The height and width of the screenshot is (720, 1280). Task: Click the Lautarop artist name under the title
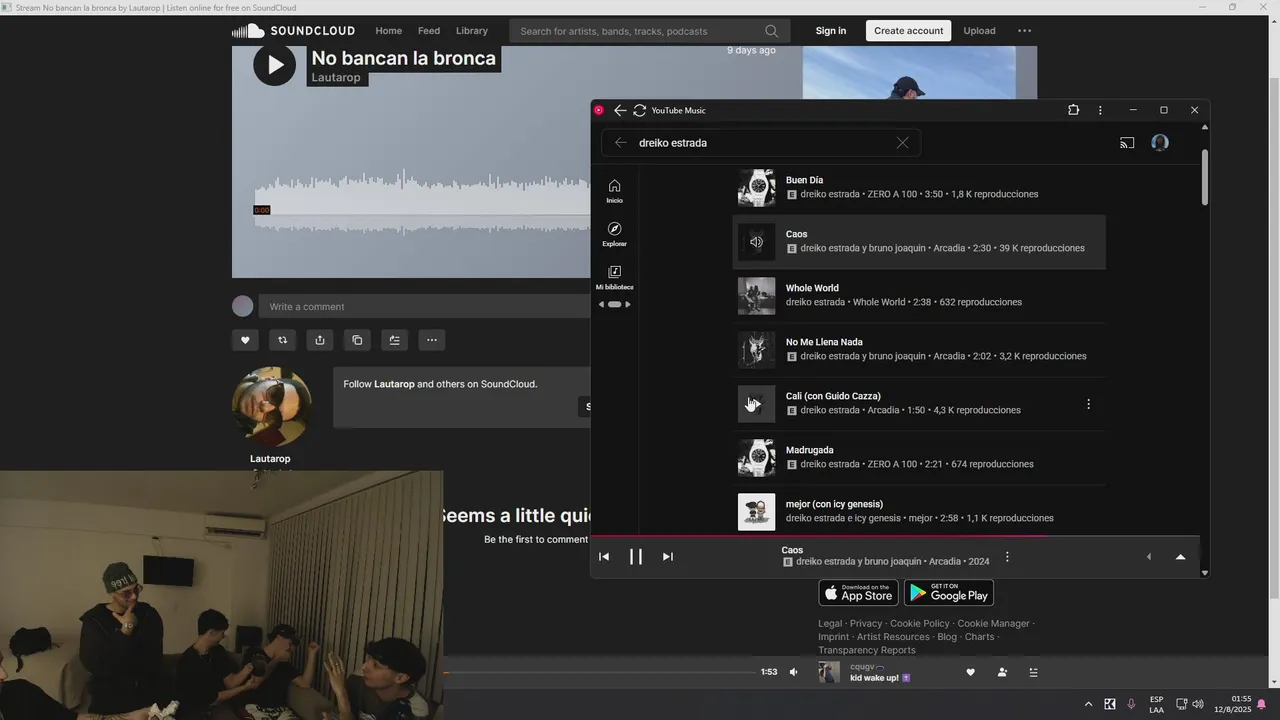click(x=336, y=78)
